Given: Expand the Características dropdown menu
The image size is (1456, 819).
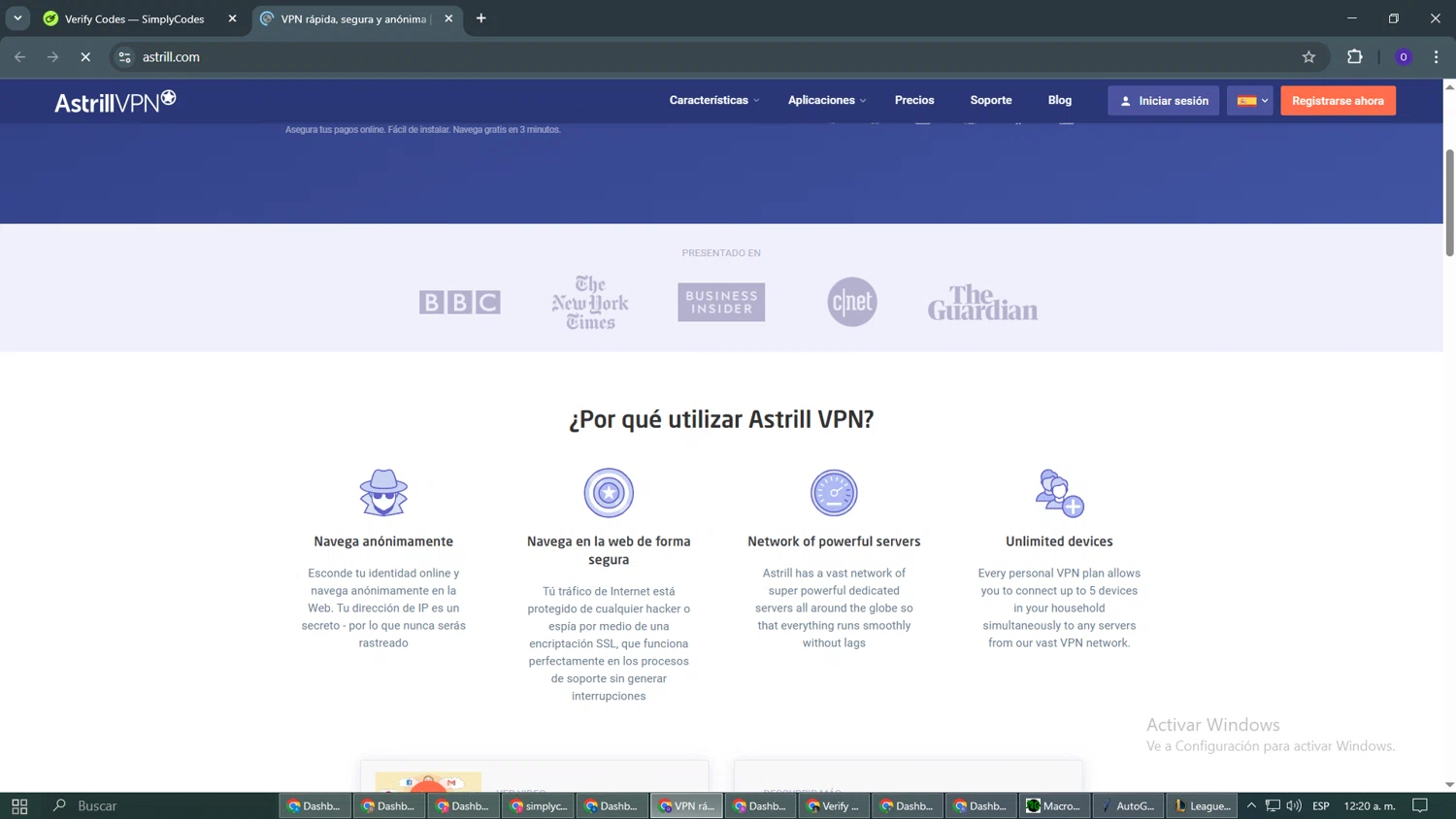Looking at the screenshot, I should click(x=714, y=100).
